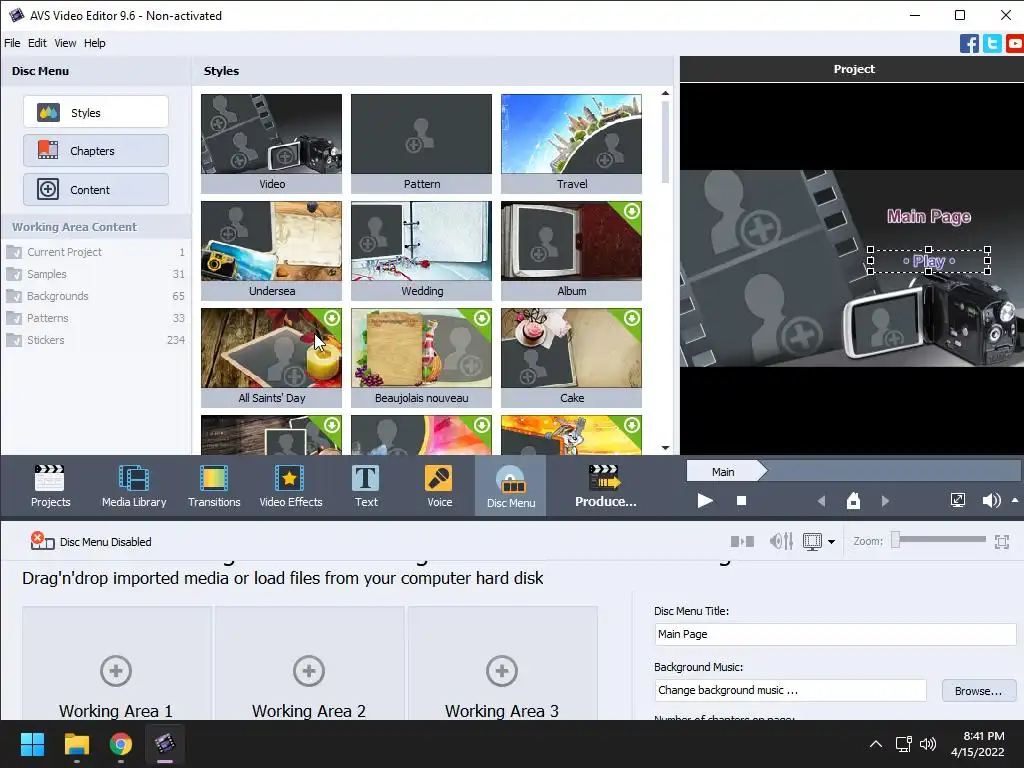
Task: Choose the Pattern disc menu style
Action: click(x=421, y=143)
